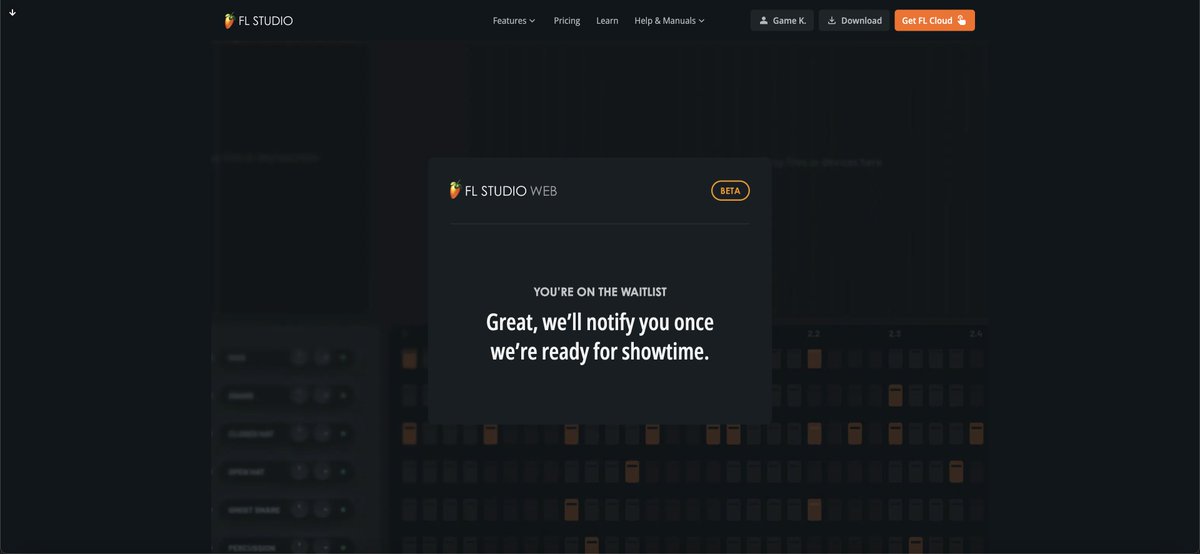Viewport: 1200px width, 554px height.
Task: Select the Open Hat channel label in the background
Action: [244, 472]
